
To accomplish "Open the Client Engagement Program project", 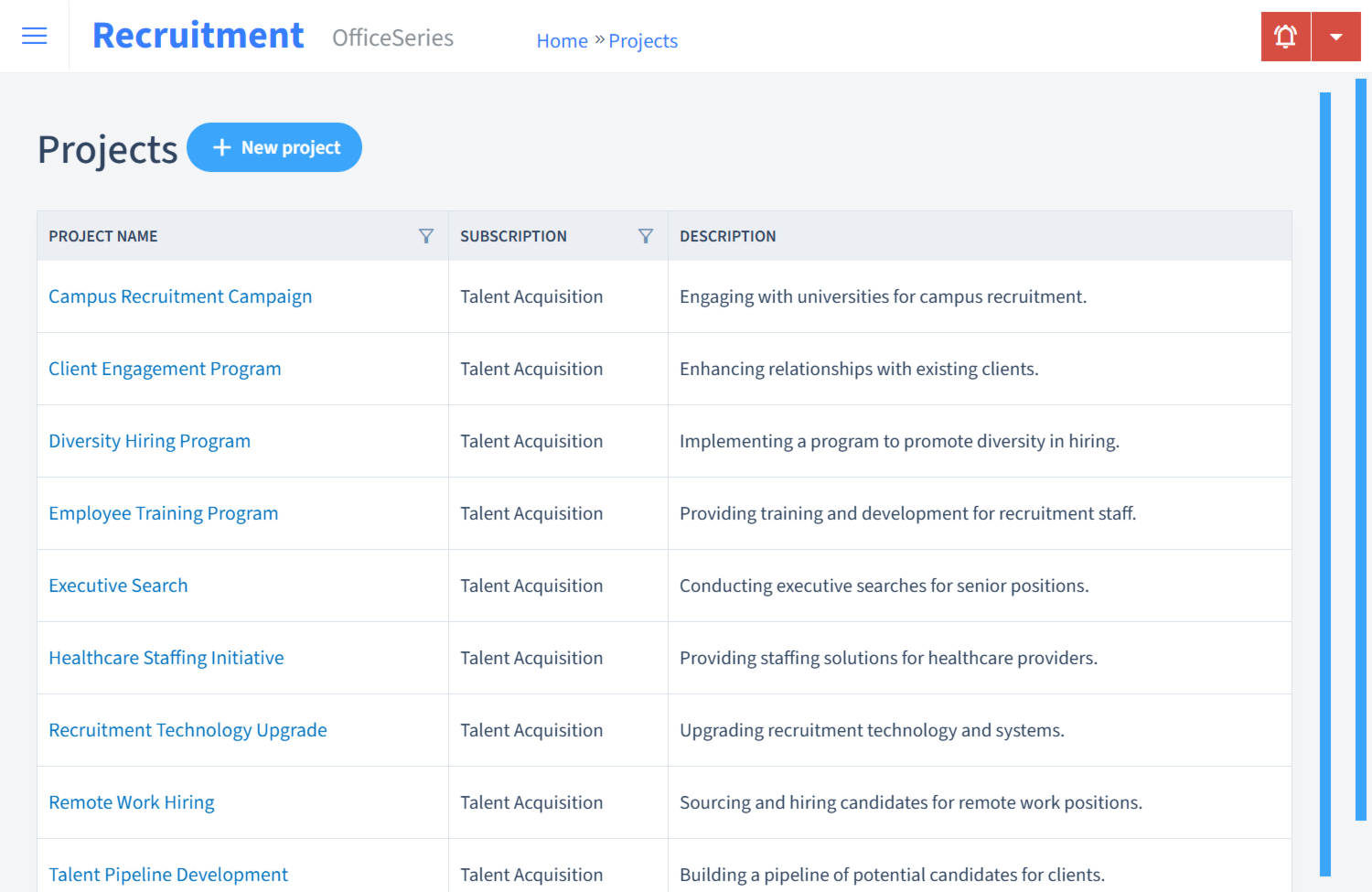I will (x=165, y=369).
